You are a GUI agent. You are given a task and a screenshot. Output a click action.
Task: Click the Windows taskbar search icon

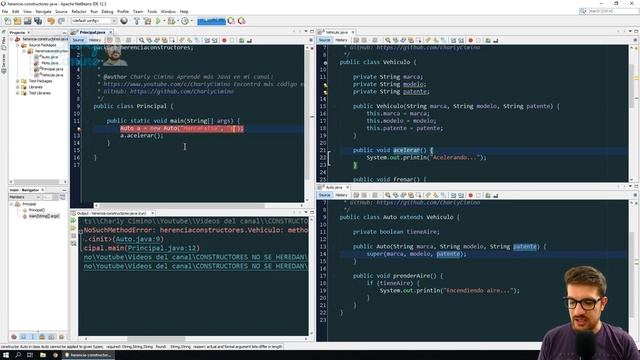click(18, 355)
